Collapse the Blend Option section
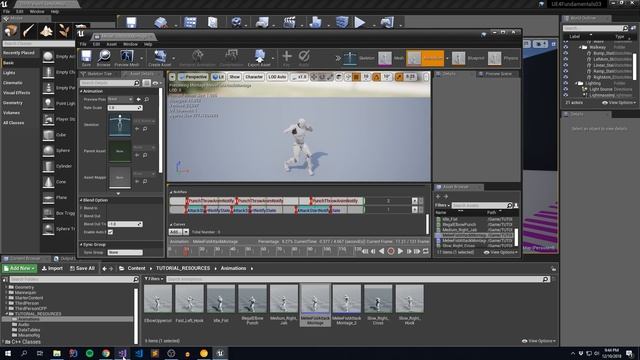 81,200
